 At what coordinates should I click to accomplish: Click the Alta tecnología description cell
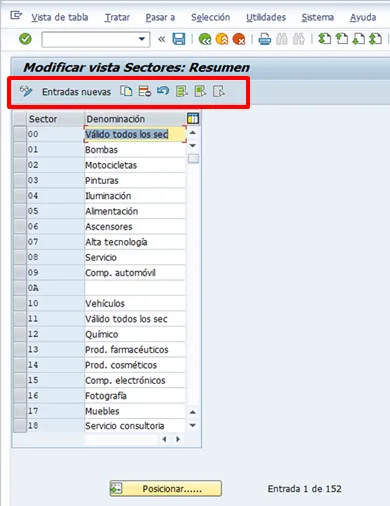(135, 242)
